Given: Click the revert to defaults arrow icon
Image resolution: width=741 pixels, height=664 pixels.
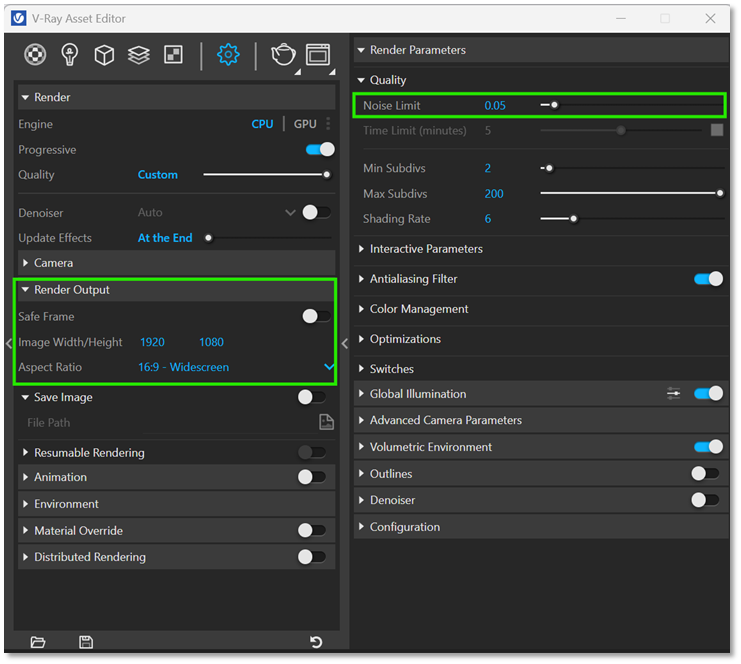Looking at the screenshot, I should pos(317,642).
